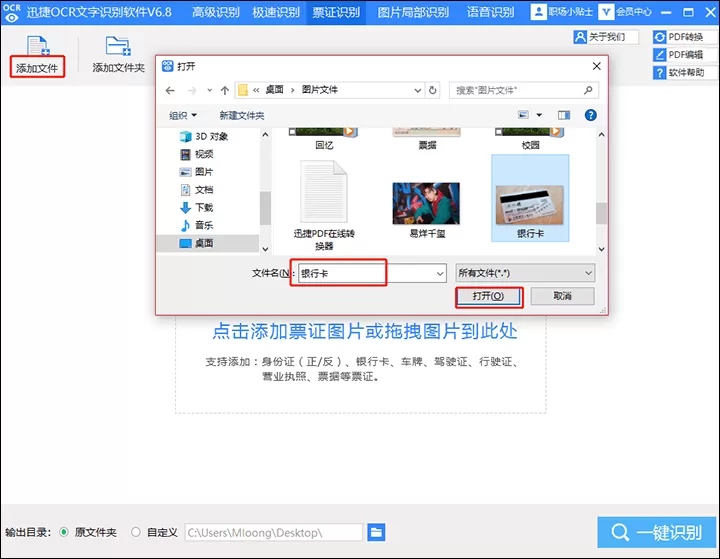Change the file view mode icon
This screenshot has width=720, height=559.
[x=523, y=115]
